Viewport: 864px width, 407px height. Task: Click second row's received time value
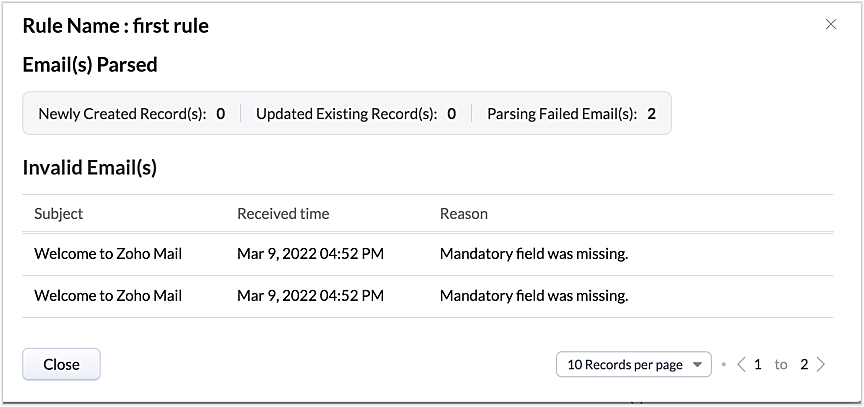310,296
